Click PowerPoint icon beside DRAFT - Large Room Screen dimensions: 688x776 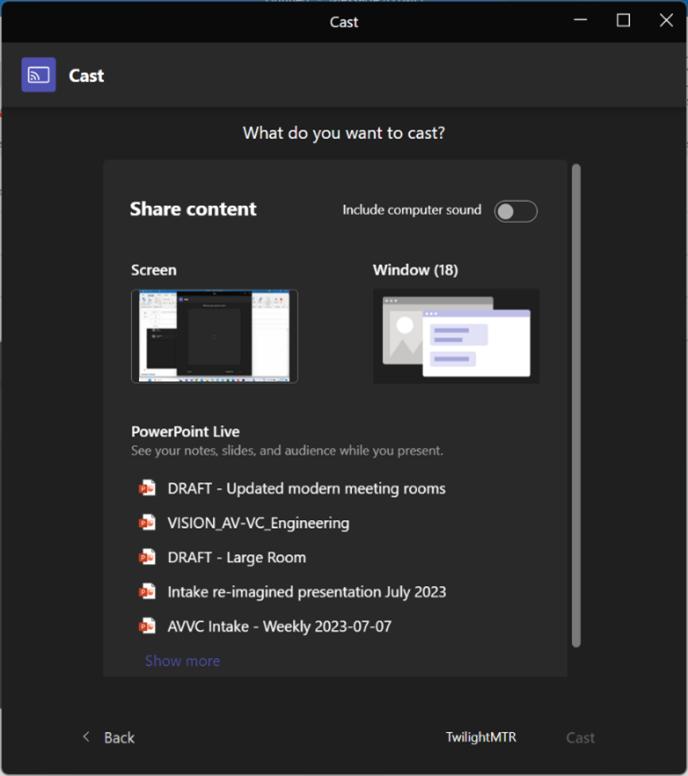[148, 557]
